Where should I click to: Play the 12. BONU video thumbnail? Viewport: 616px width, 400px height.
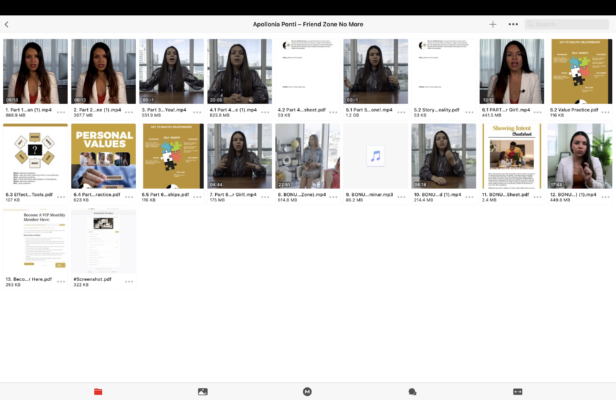[580, 156]
